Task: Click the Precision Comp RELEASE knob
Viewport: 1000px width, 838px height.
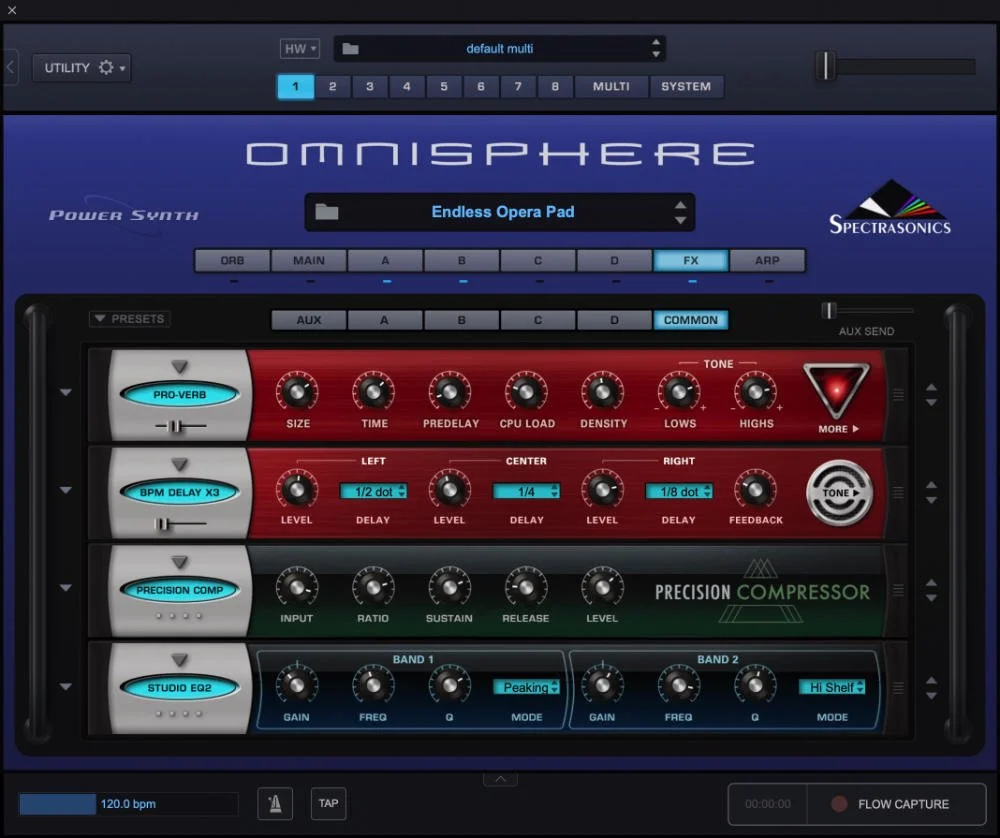Action: (x=527, y=587)
